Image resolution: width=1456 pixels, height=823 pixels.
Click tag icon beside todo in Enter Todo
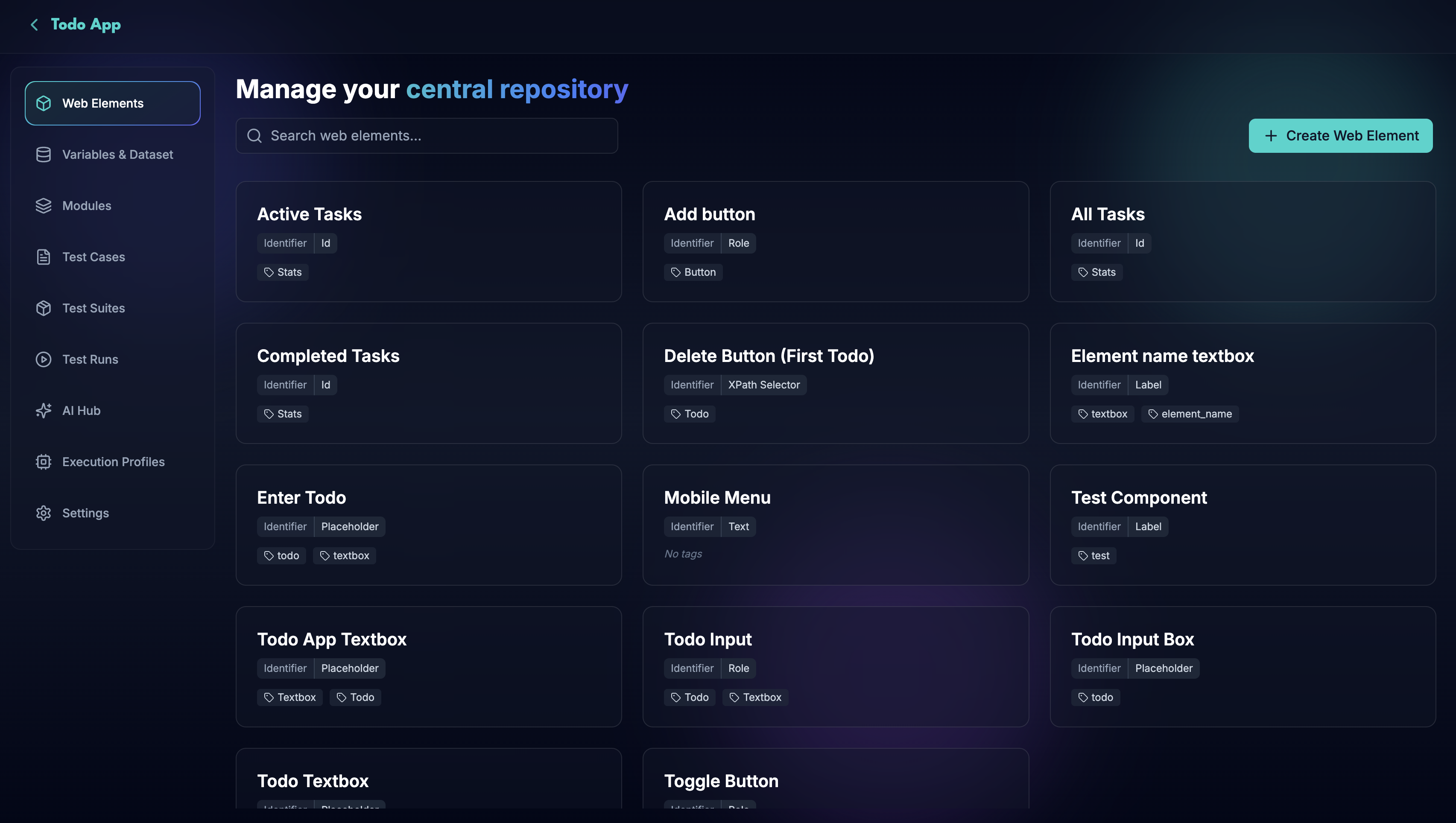[x=269, y=556]
